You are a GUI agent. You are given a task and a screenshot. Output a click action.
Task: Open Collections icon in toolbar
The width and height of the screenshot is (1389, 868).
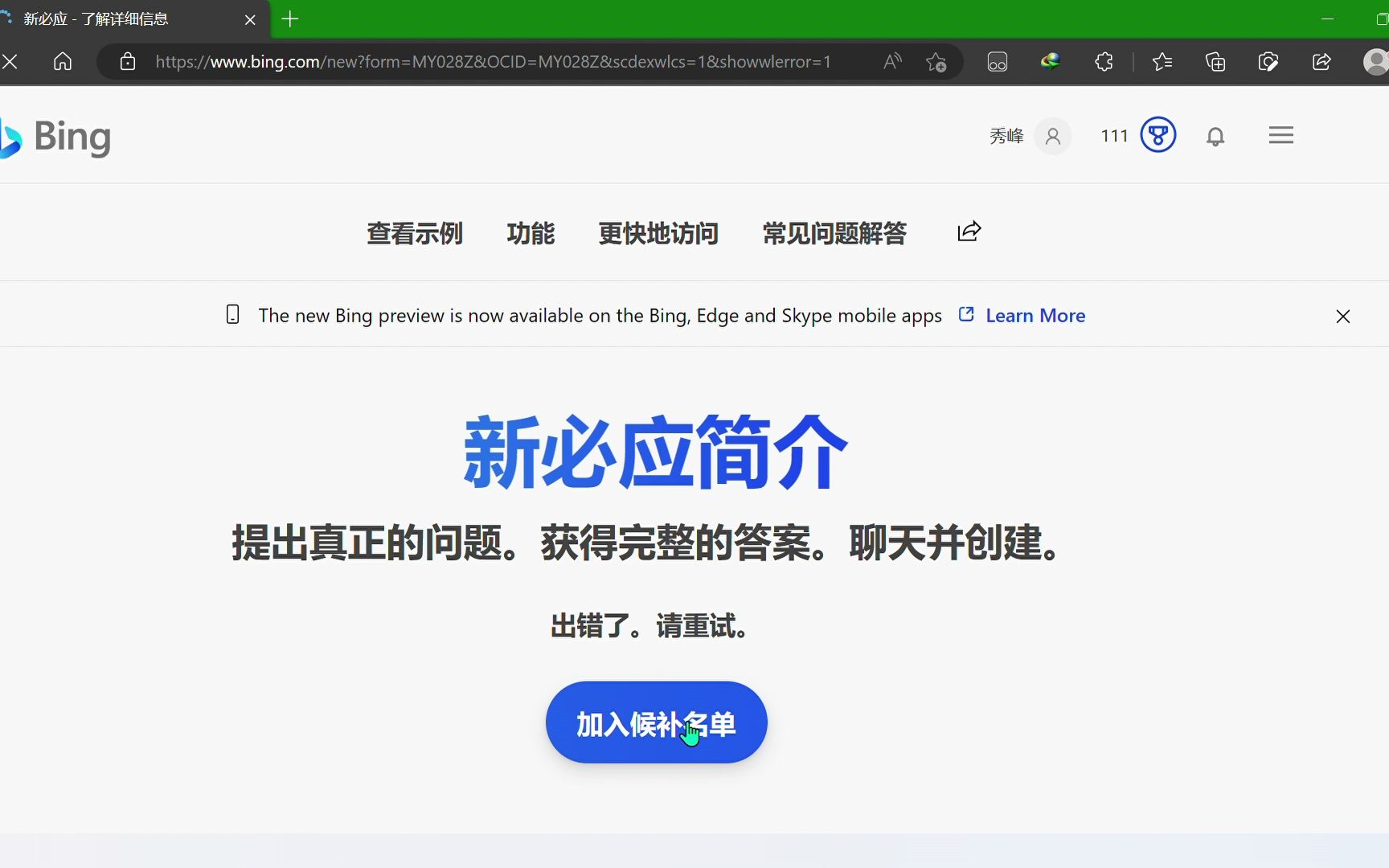1215,62
